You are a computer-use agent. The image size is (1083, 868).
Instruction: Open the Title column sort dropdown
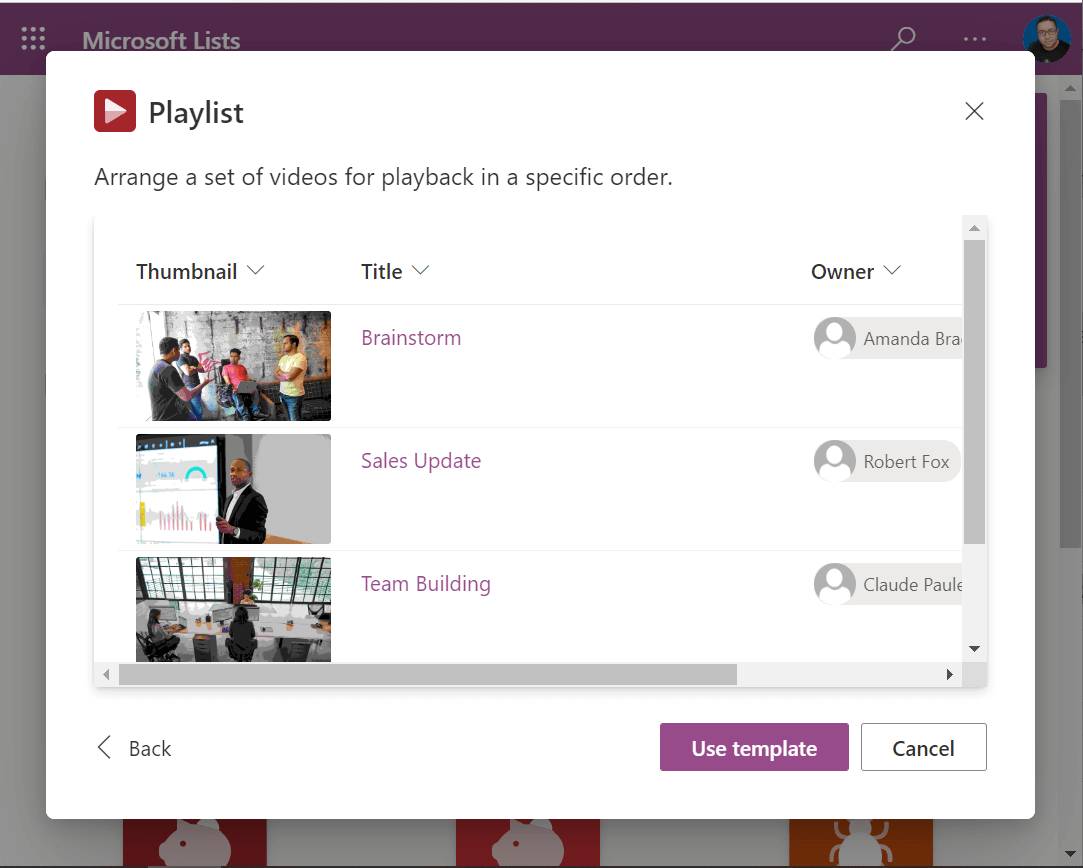(x=420, y=270)
